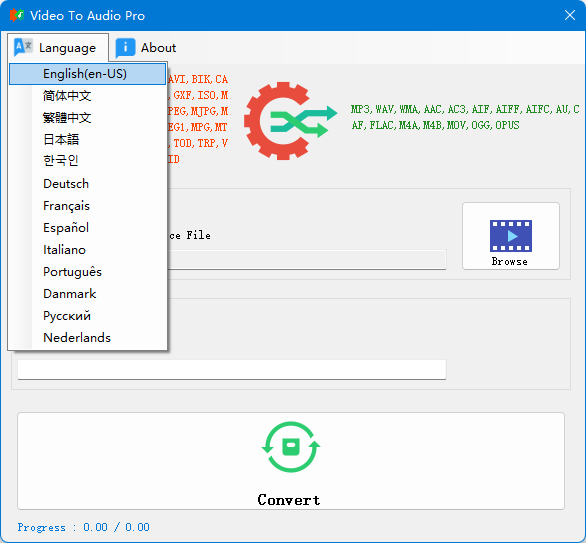586x543 pixels.
Task: Choose 简体中文 from the language list
Action: 87,96
